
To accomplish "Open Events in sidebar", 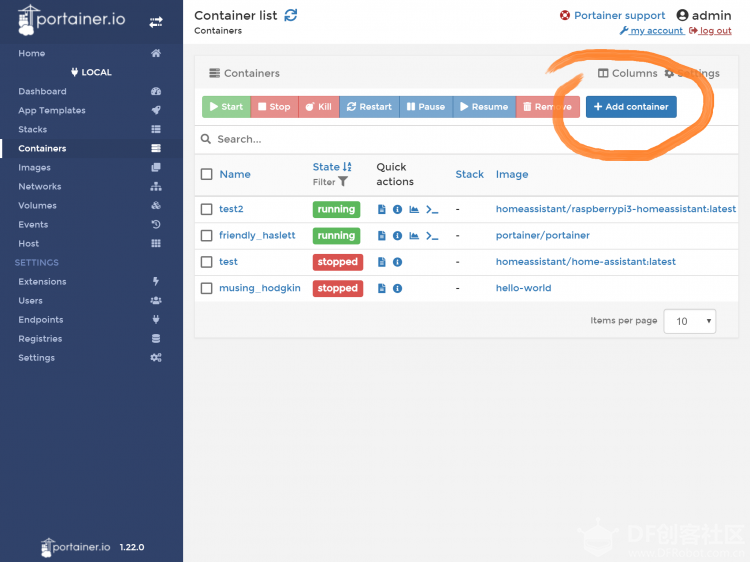I will tap(91, 224).
